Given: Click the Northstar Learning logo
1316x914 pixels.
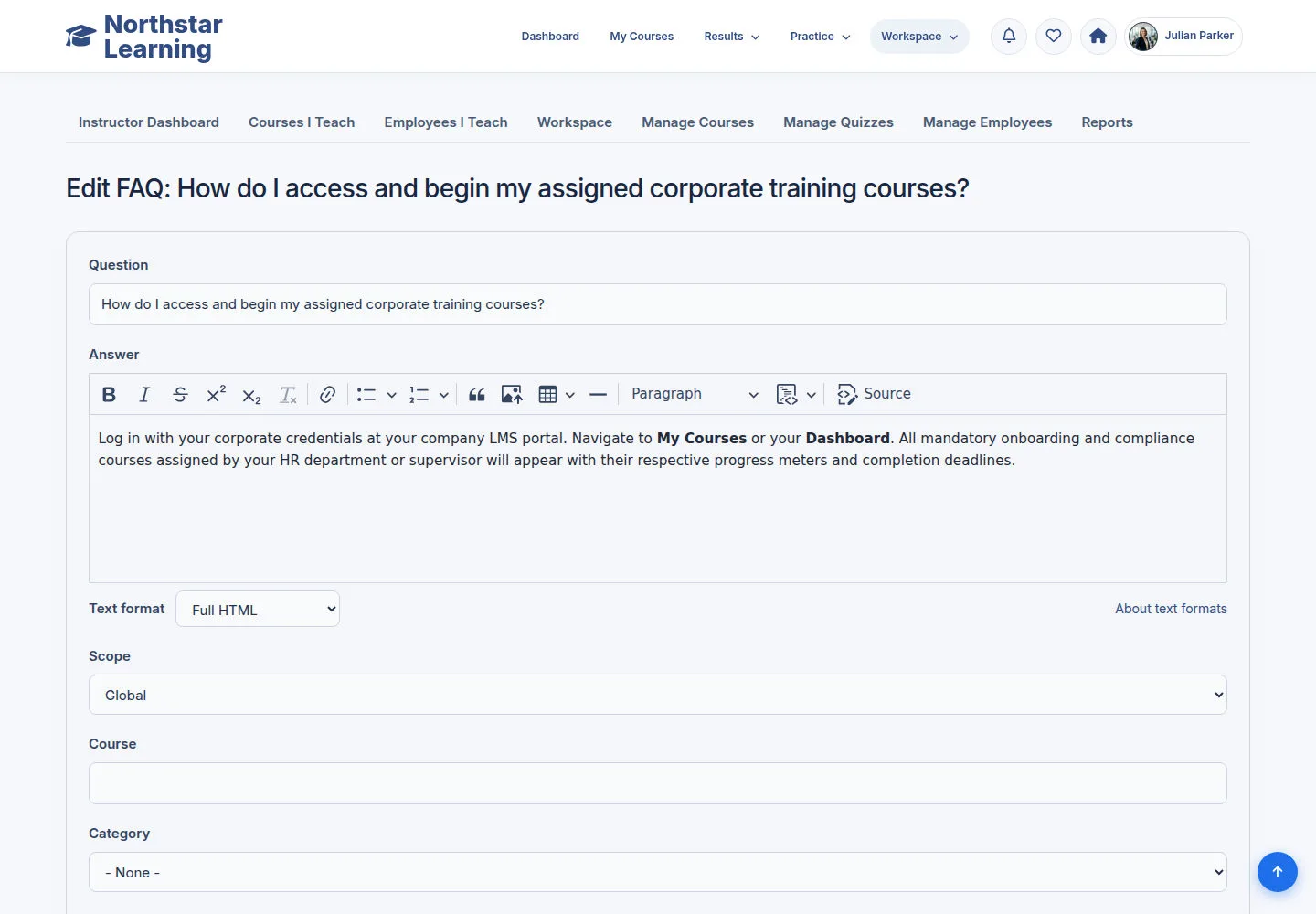Looking at the screenshot, I should point(144,37).
